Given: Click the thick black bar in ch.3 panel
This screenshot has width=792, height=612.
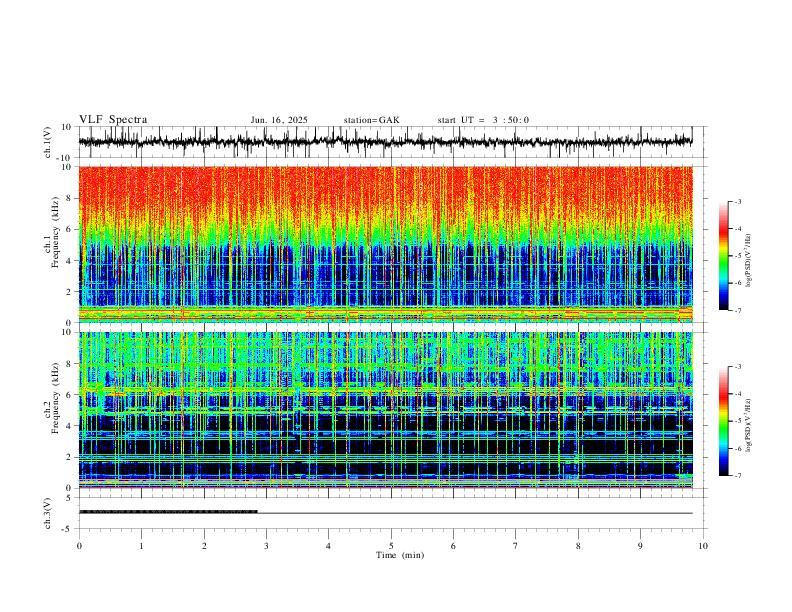Looking at the screenshot, I should pos(168,512).
